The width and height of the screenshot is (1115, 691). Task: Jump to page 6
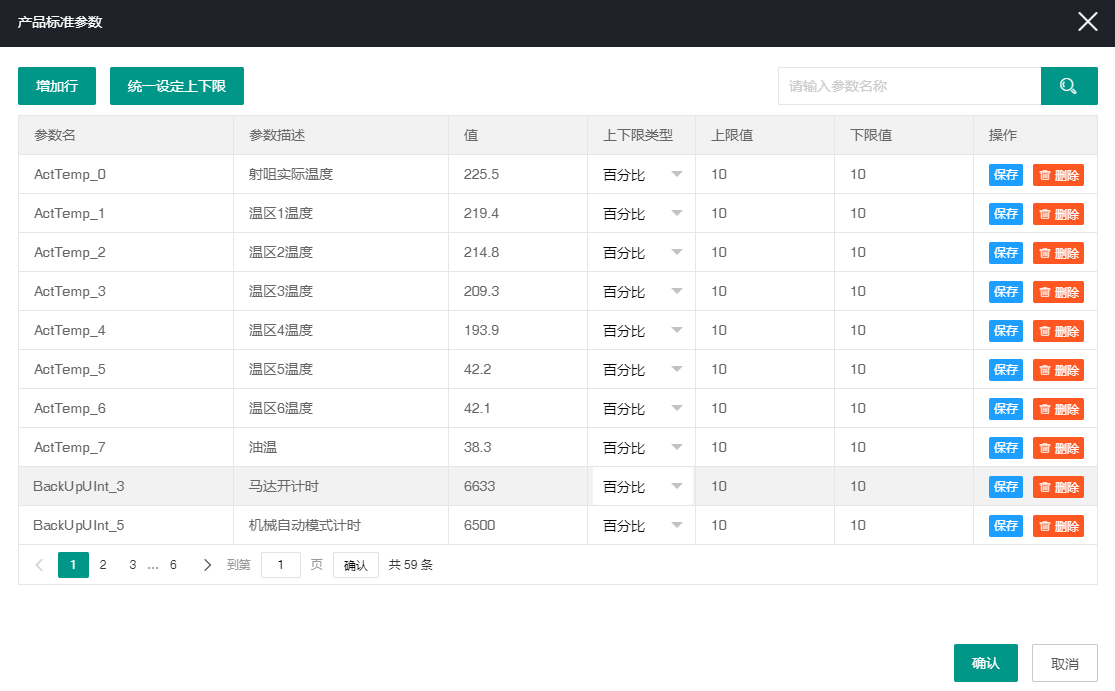(172, 564)
